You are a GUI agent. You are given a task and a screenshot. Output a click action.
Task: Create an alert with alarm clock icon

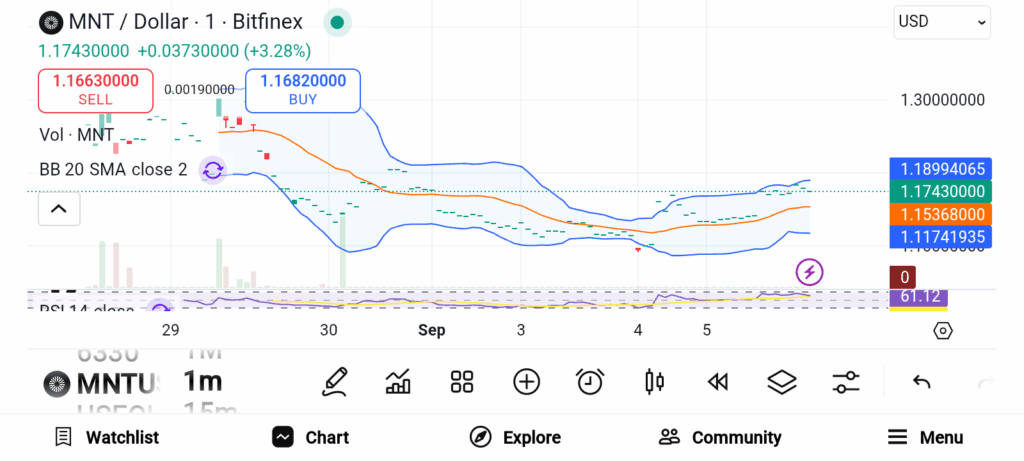point(590,382)
